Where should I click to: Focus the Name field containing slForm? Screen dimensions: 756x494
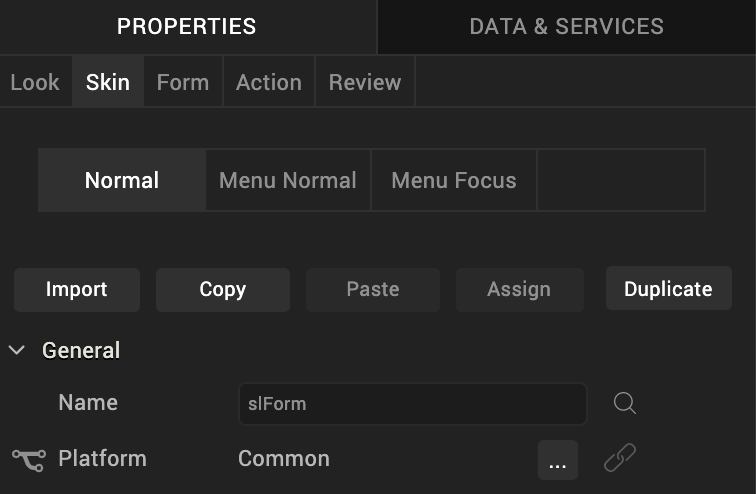412,404
